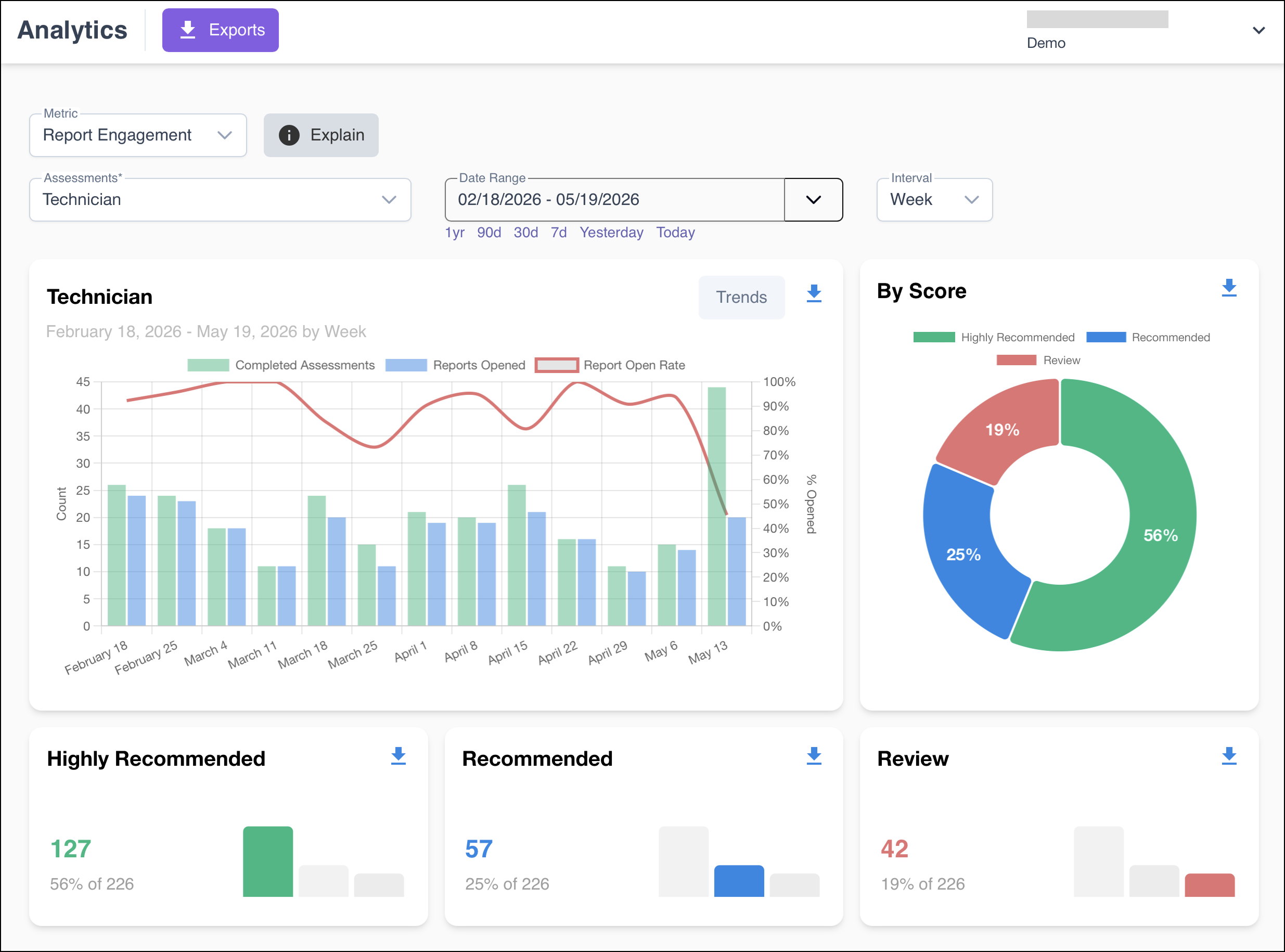
Task: Click the Date Range input field
Action: (x=615, y=200)
